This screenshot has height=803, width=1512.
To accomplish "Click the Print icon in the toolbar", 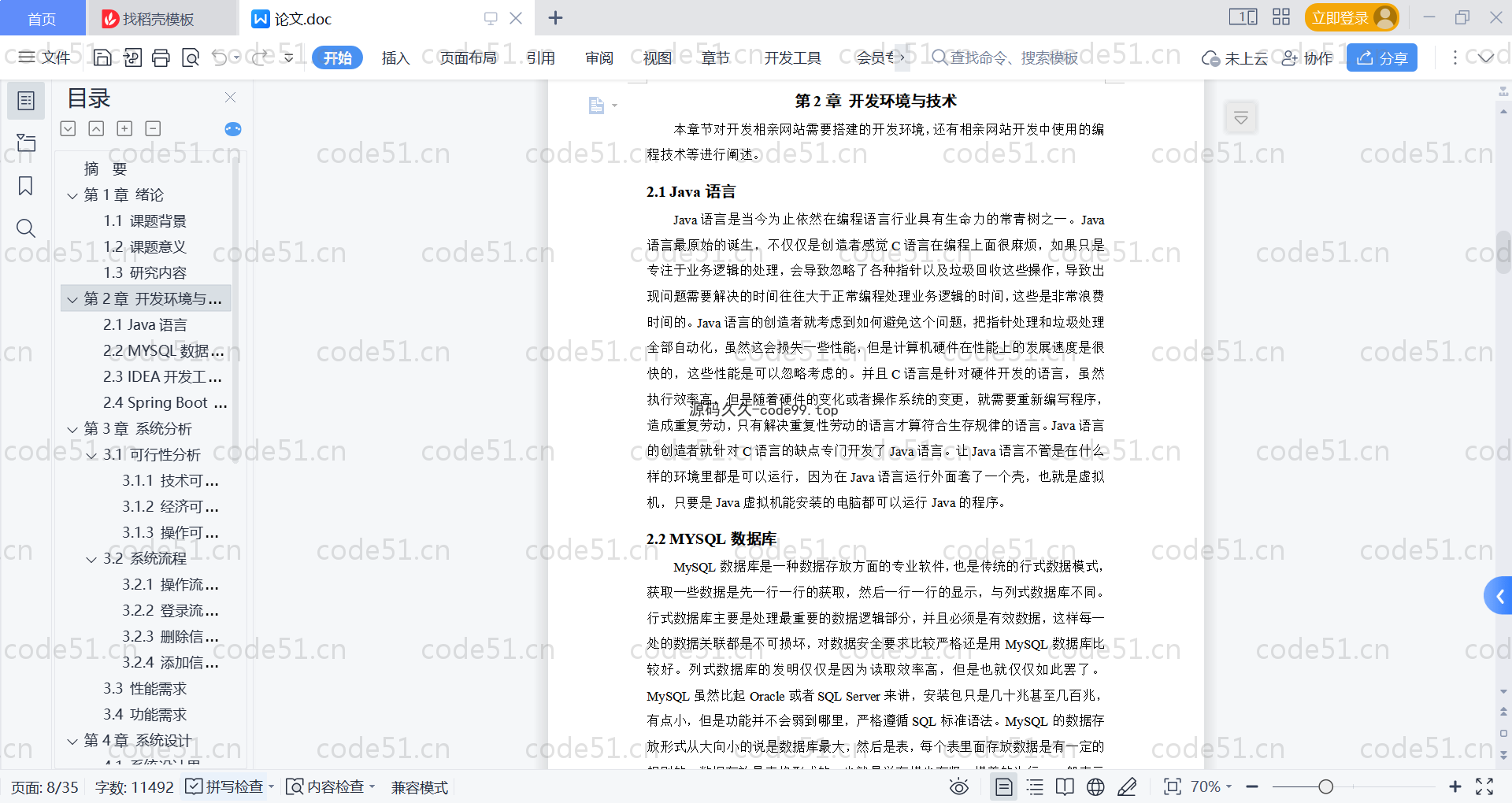I will pyautogui.click(x=161, y=57).
